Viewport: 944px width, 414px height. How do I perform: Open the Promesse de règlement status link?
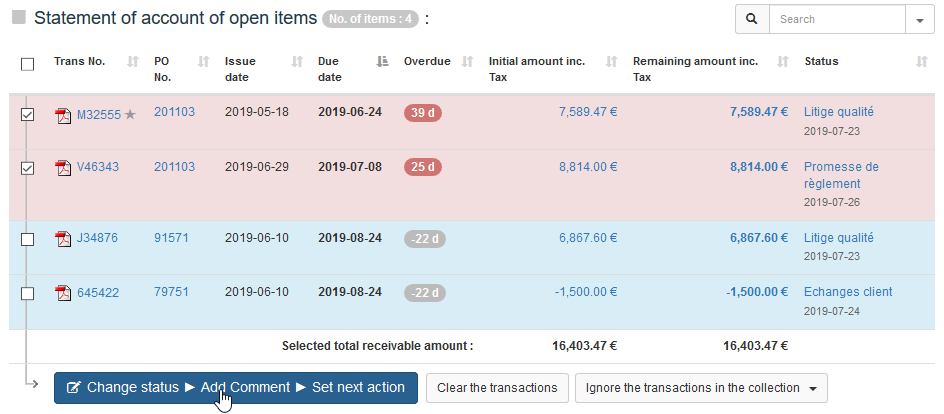(841, 175)
